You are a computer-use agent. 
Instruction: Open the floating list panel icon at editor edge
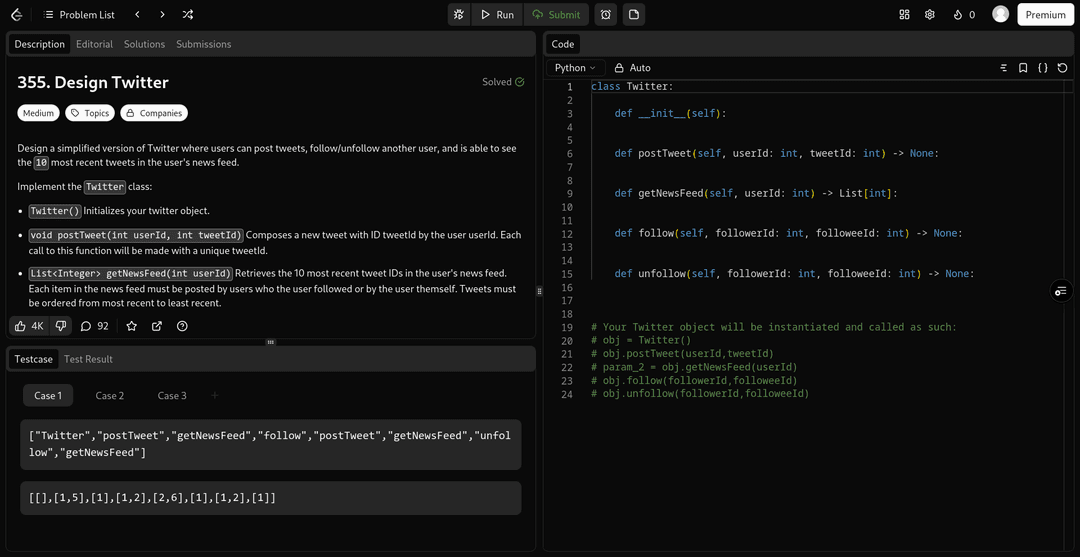pos(1061,291)
